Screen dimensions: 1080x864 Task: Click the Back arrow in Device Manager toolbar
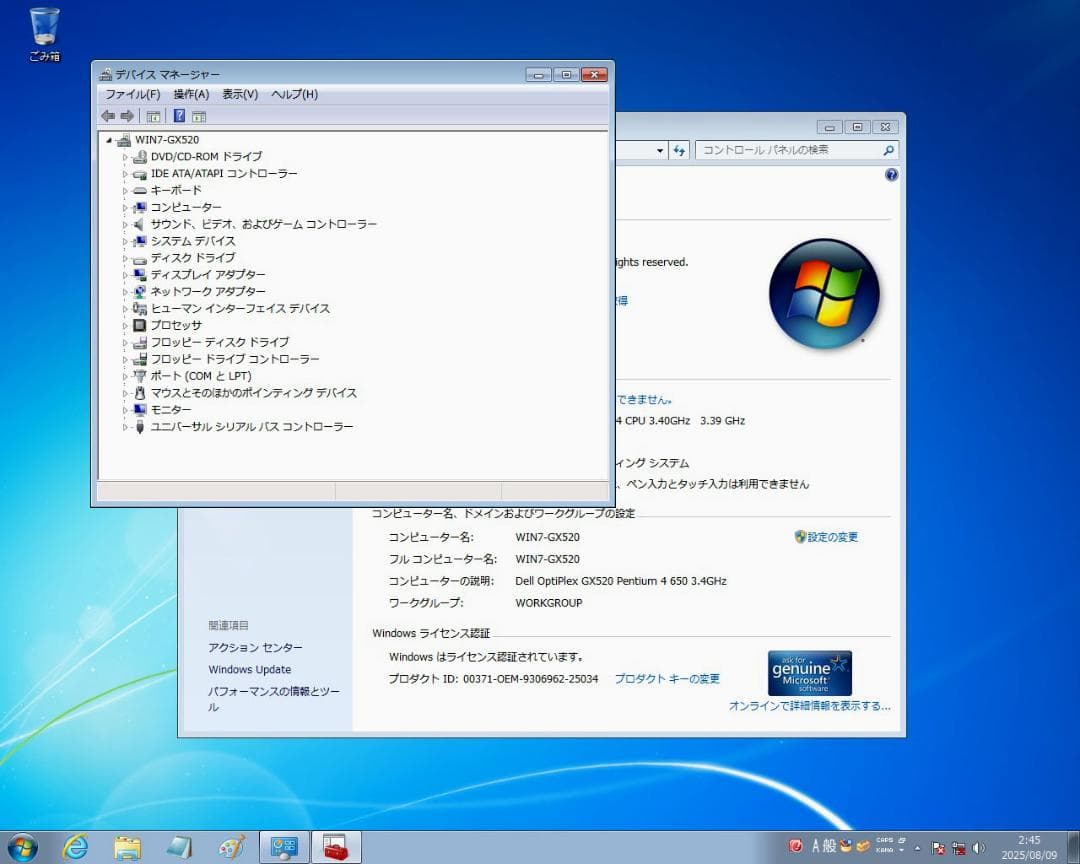pos(107,116)
